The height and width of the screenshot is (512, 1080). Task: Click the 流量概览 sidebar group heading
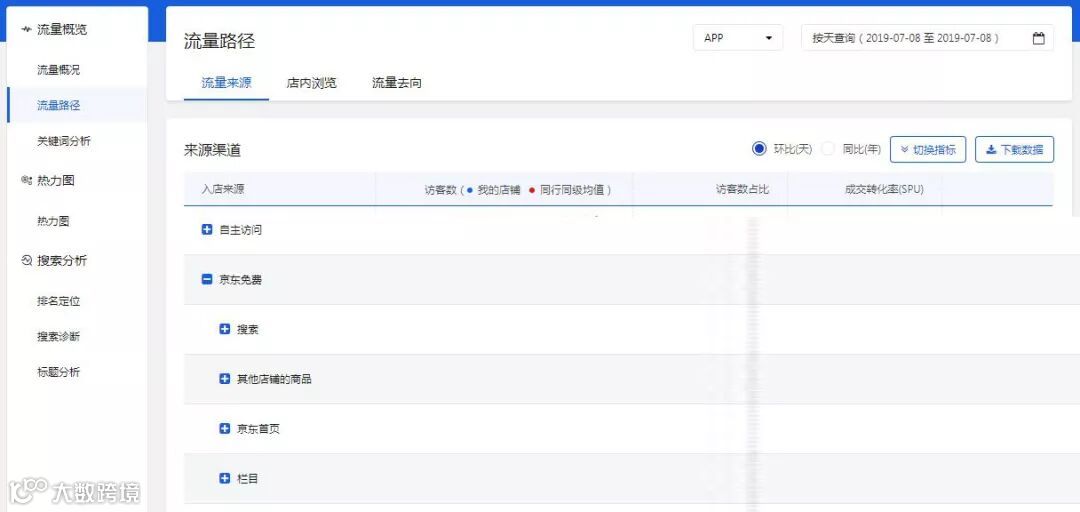click(x=62, y=30)
